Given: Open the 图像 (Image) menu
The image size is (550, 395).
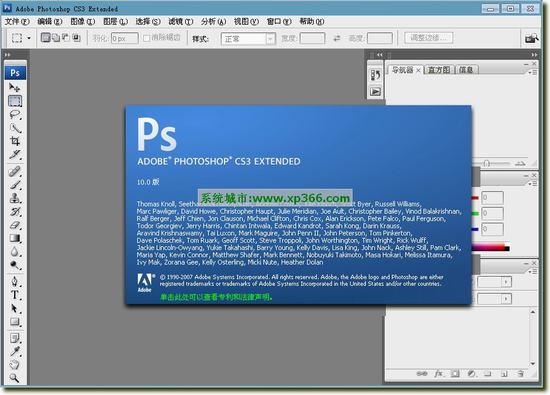Looking at the screenshot, I should [83, 22].
